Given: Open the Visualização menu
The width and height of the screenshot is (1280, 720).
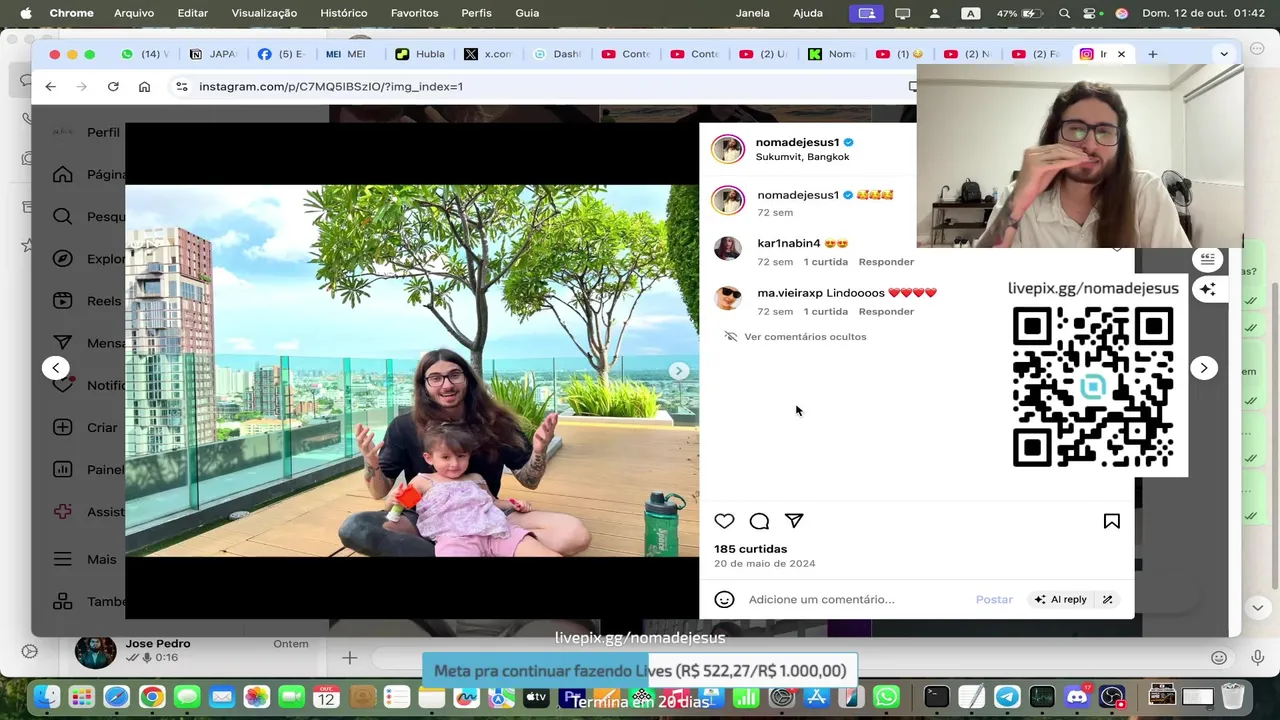Looking at the screenshot, I should tap(264, 13).
